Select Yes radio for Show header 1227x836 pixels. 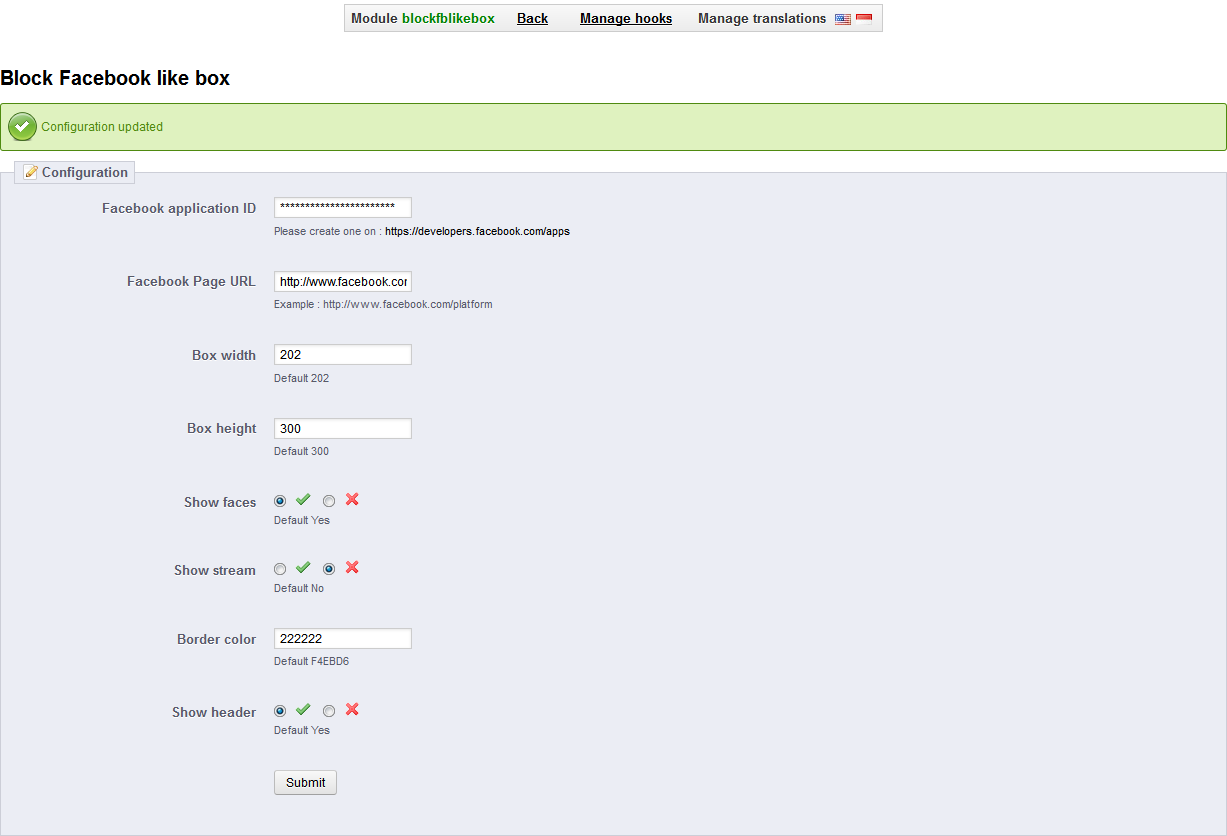[280, 711]
